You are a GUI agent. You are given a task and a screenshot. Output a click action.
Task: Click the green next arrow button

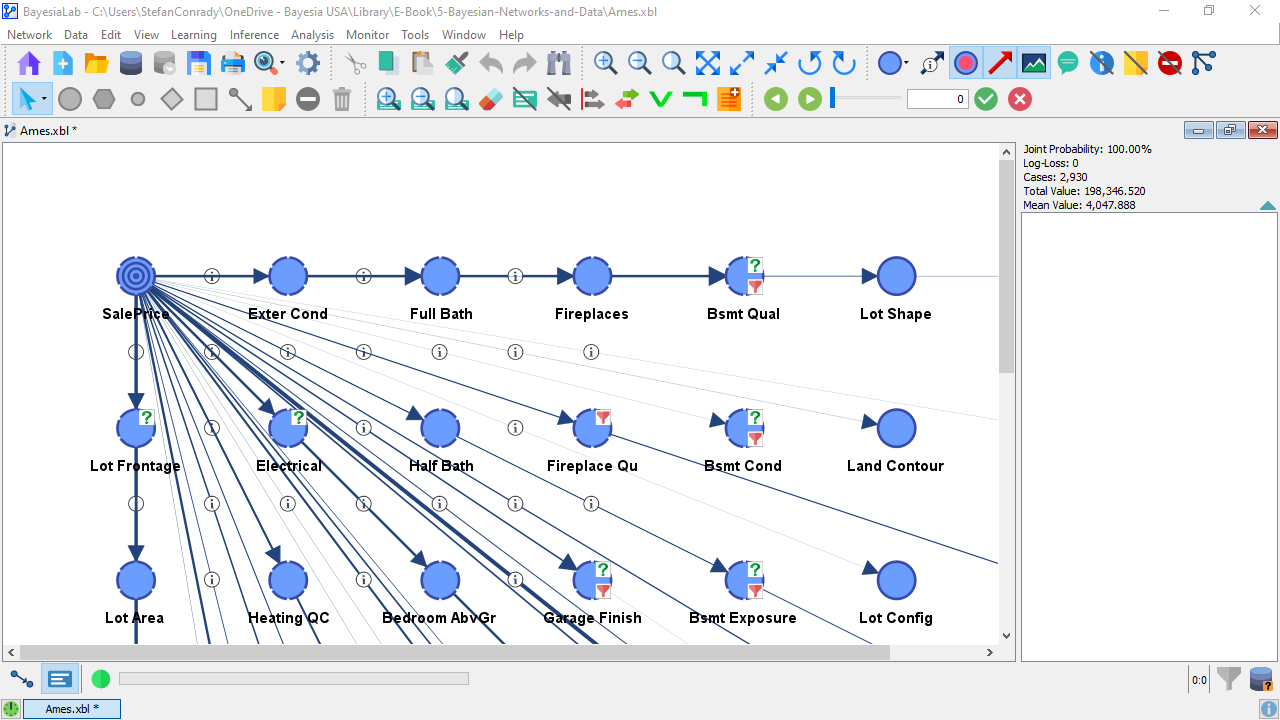(810, 99)
